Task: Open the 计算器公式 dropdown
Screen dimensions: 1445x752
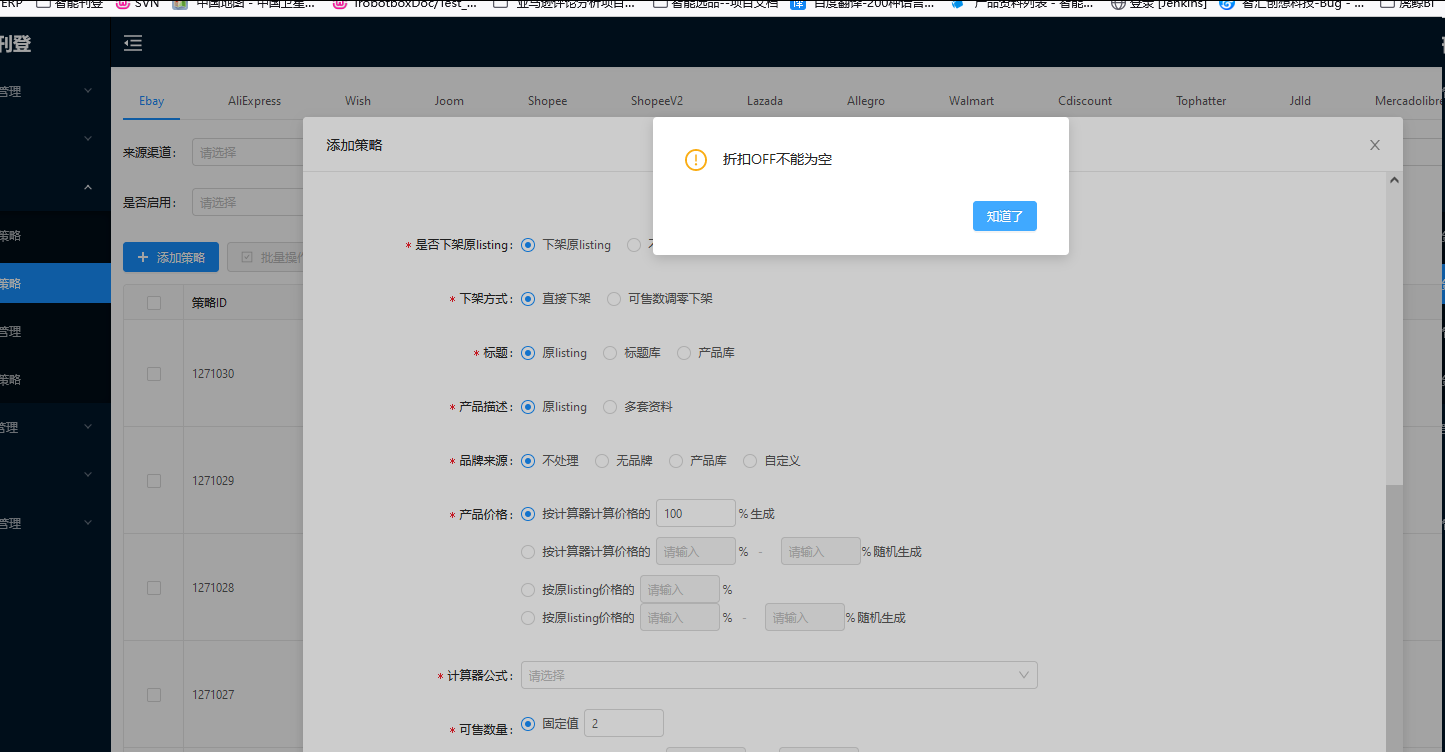Action: (779, 675)
